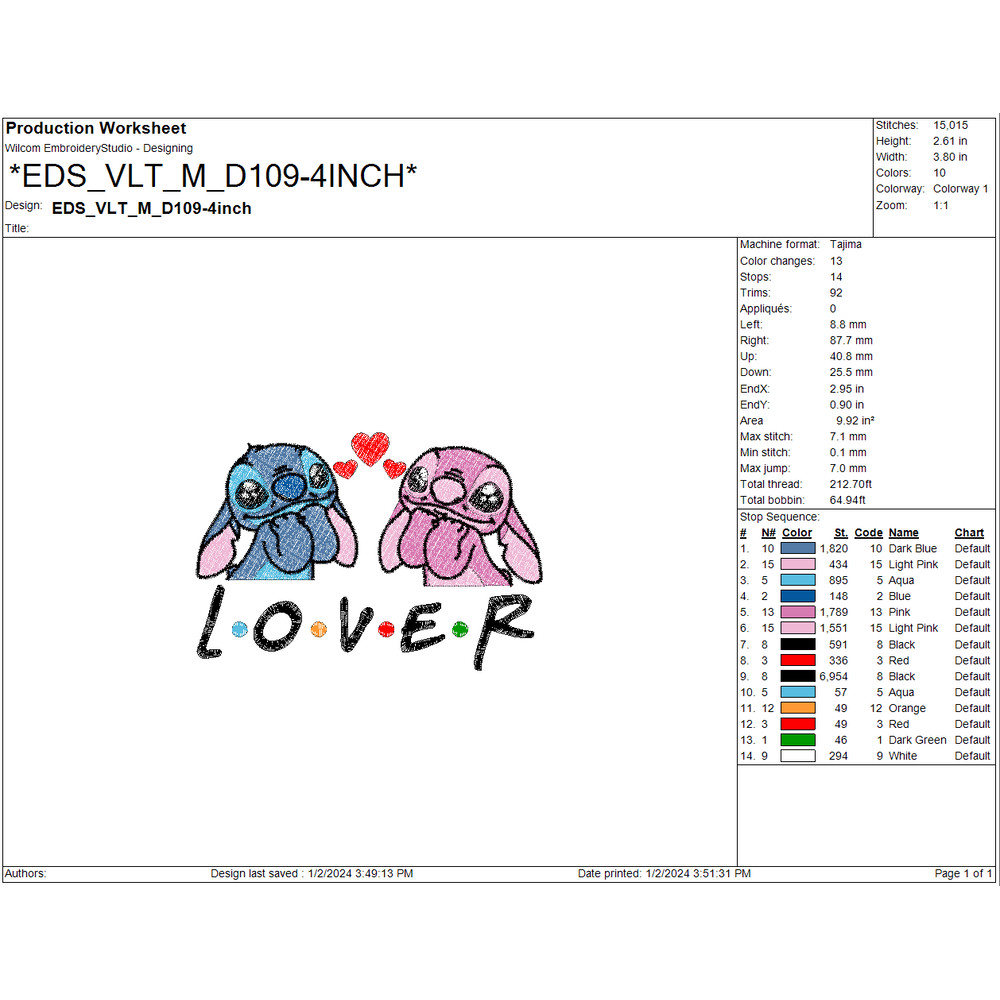The width and height of the screenshot is (1000, 1000).
Task: Select the design name EDS_VLT_M_D109-4inch
Action: (x=151, y=208)
